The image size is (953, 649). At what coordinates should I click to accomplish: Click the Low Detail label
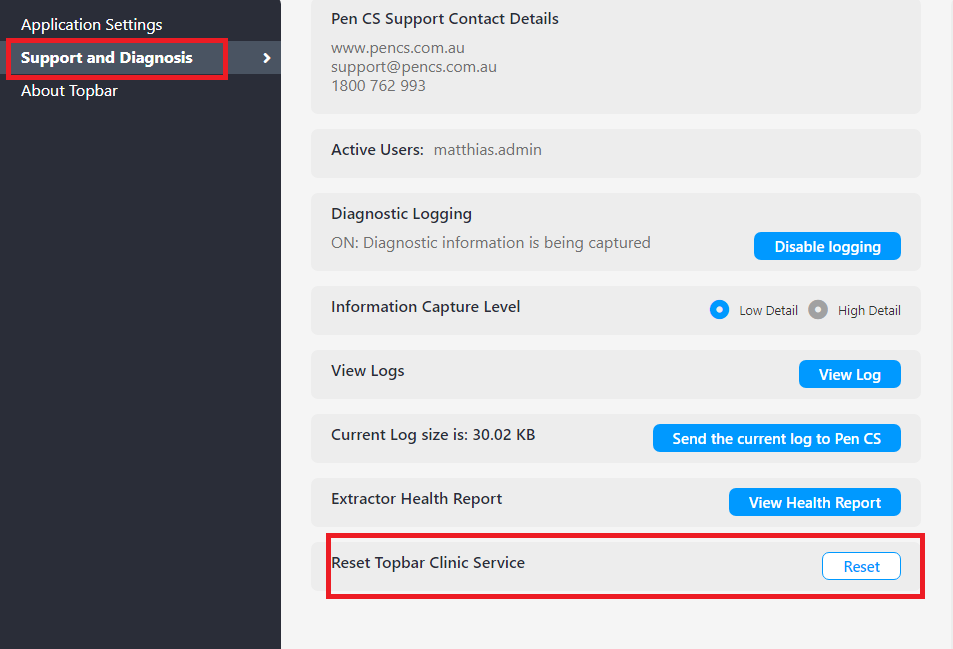click(768, 311)
